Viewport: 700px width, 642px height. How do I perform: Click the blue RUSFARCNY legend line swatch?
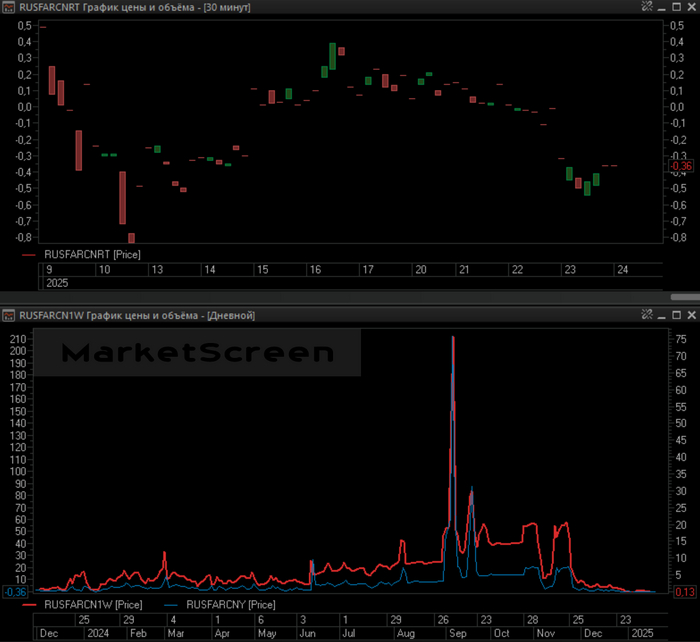pyautogui.click(x=171, y=605)
